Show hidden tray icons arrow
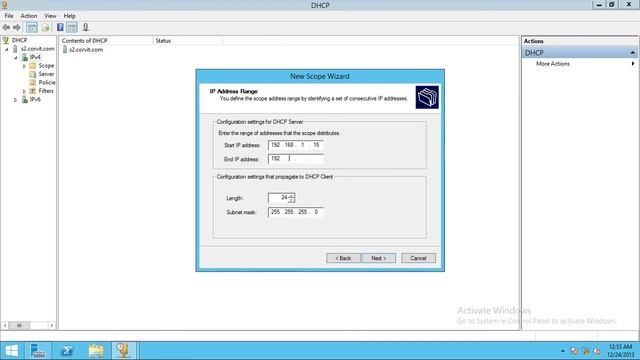This screenshot has height=360, width=640. point(562,351)
